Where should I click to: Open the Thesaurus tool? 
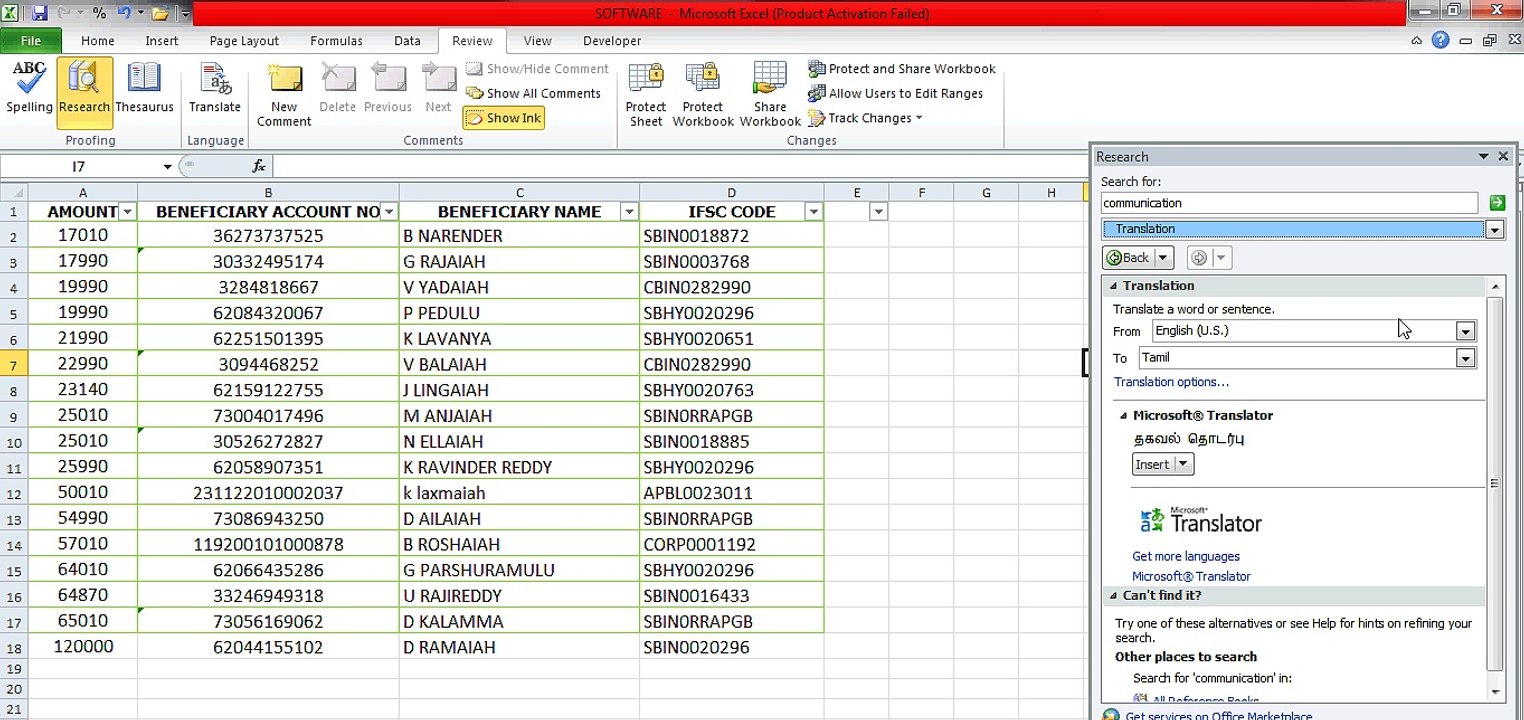tap(144, 89)
